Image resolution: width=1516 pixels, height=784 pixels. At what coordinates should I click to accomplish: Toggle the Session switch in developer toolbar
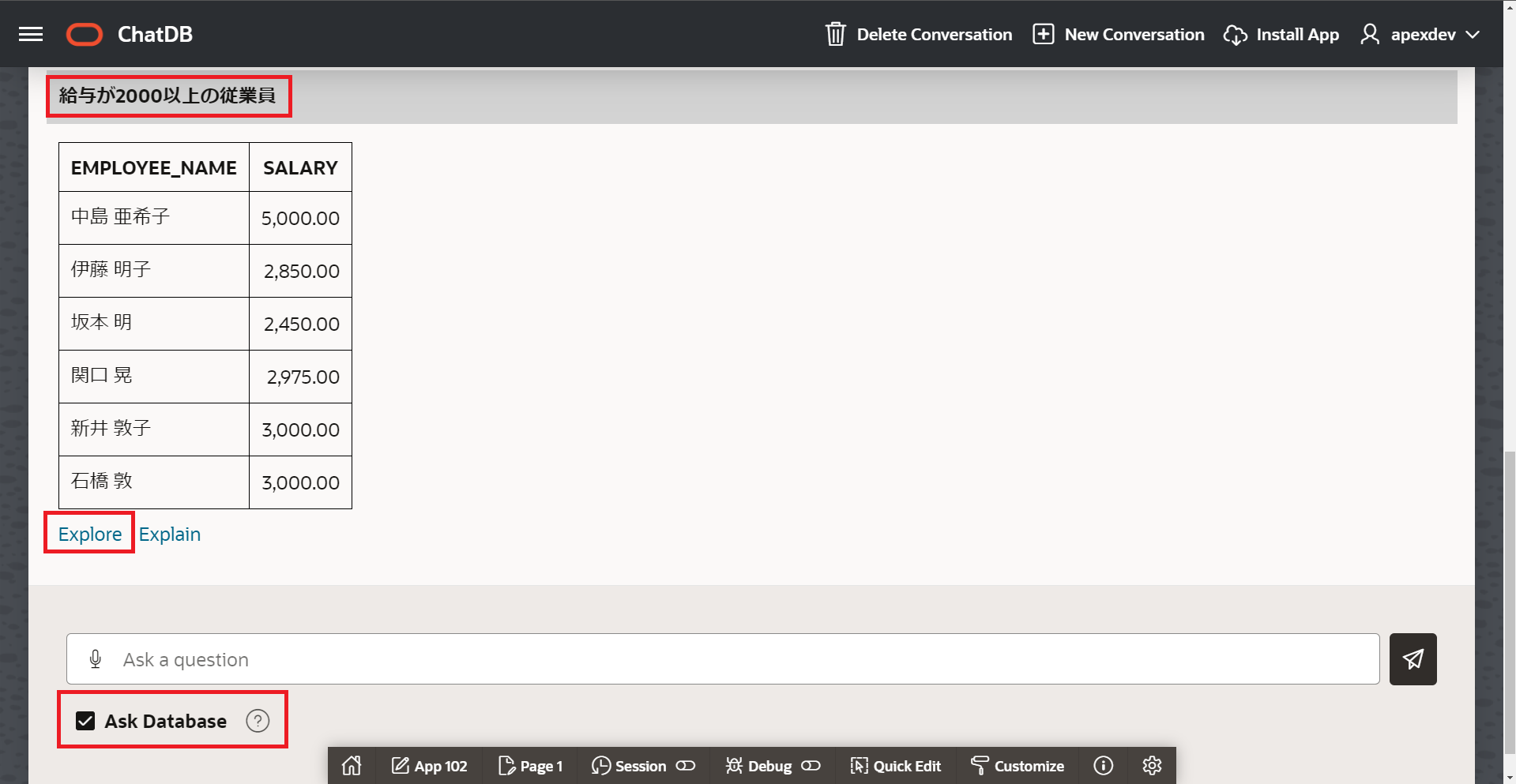[x=685, y=766]
